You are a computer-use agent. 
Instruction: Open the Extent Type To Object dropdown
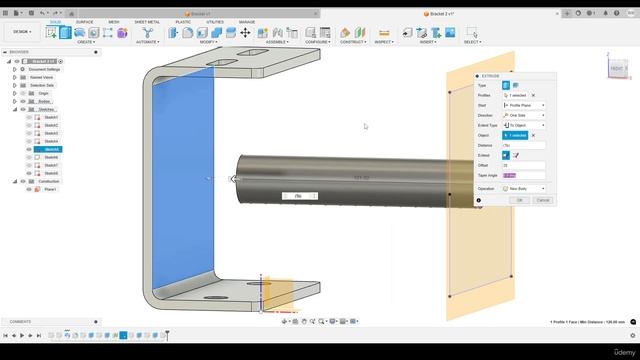(524, 125)
